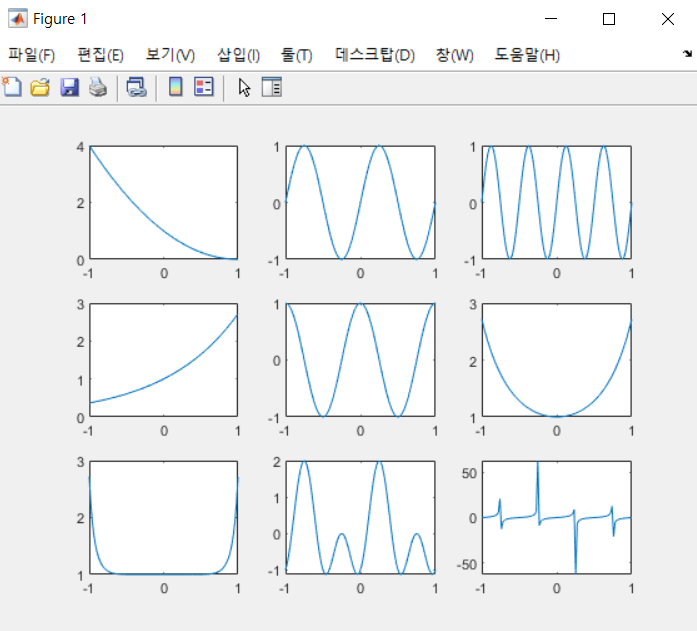The width and height of the screenshot is (697, 631).
Task: Maximize the Figure 1 window
Action: (609, 19)
